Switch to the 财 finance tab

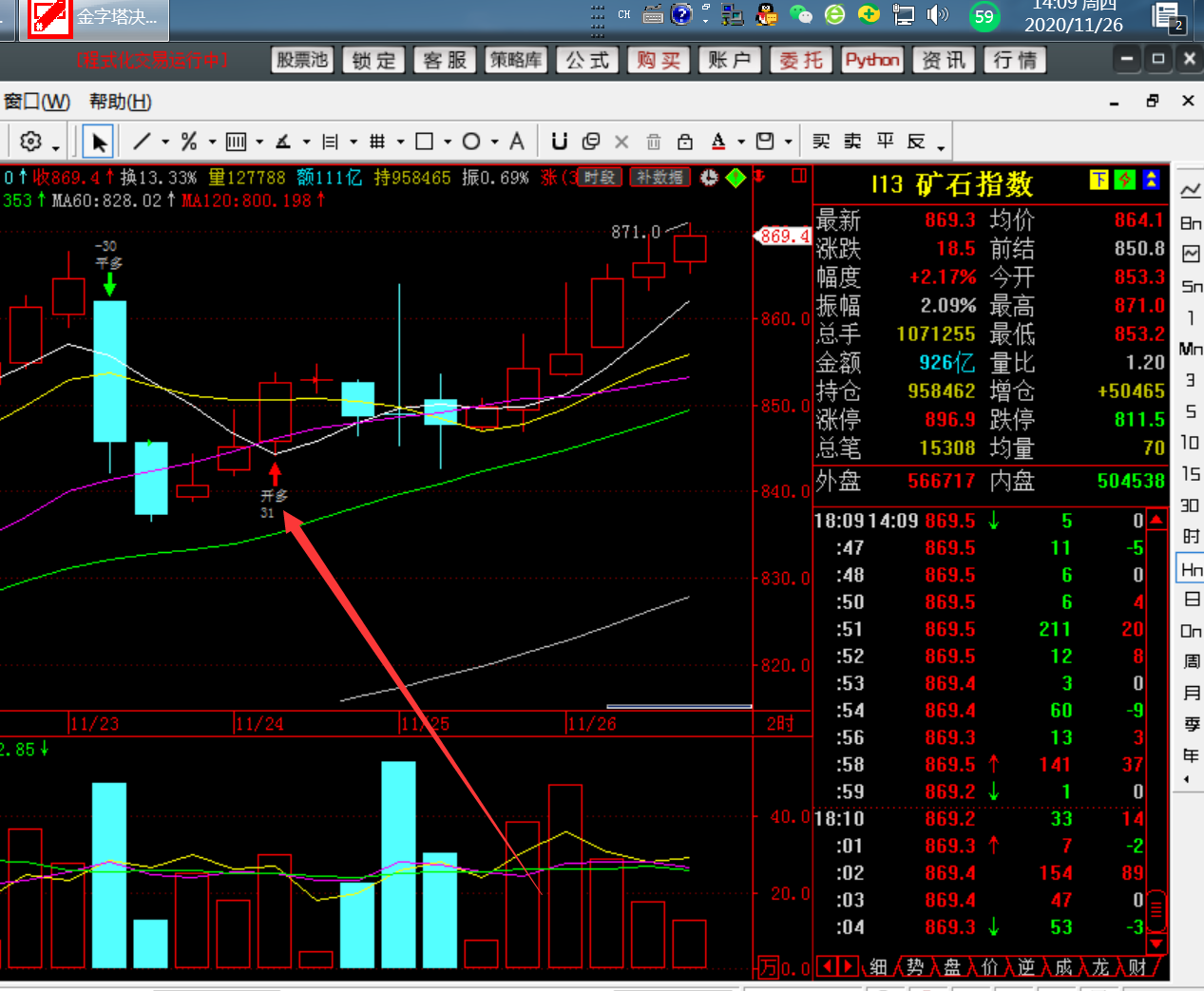1137,966
